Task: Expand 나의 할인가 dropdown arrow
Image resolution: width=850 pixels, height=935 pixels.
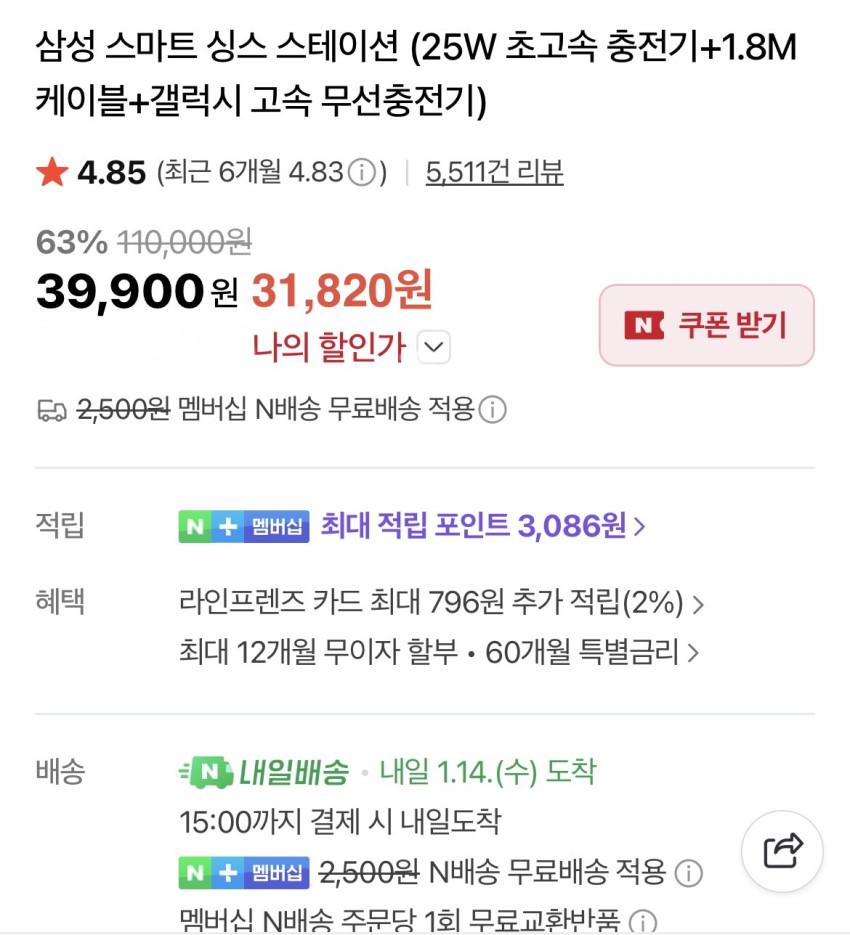Action: point(432,347)
